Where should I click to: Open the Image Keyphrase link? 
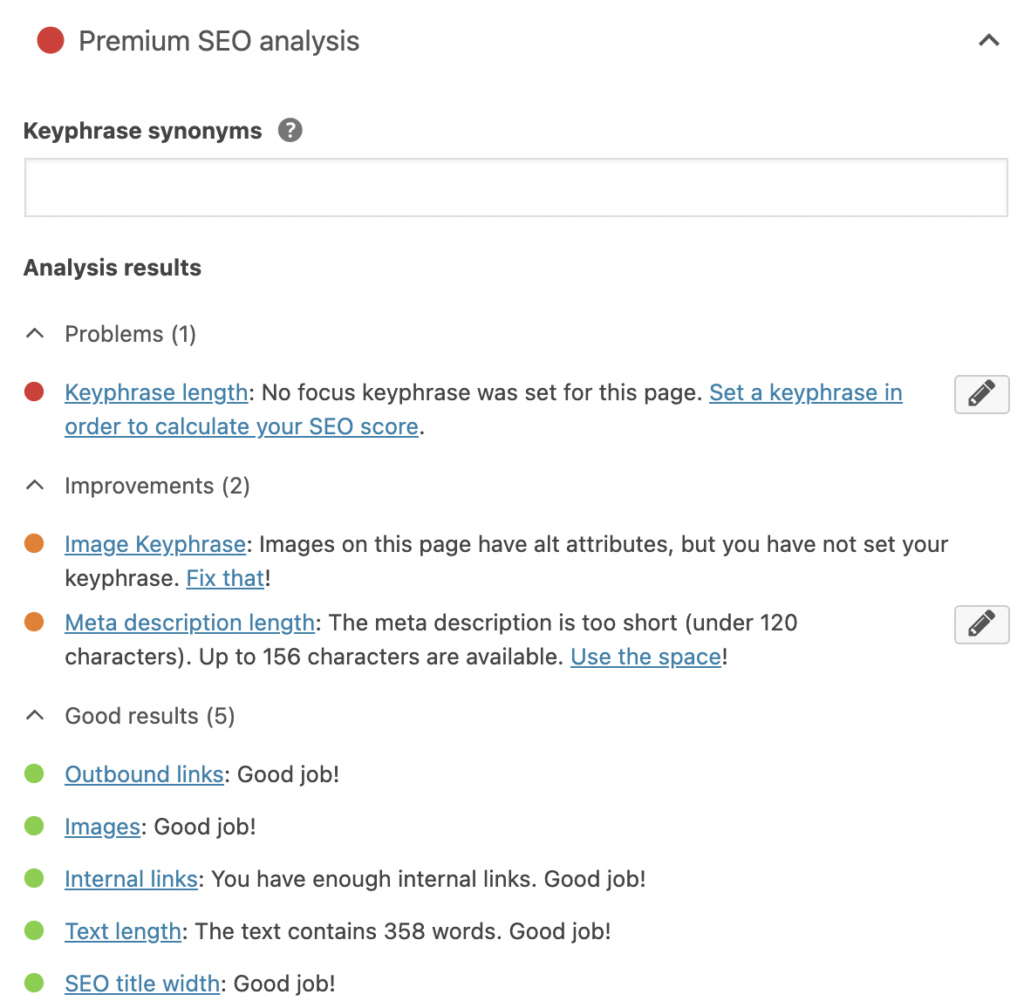[x=155, y=545]
